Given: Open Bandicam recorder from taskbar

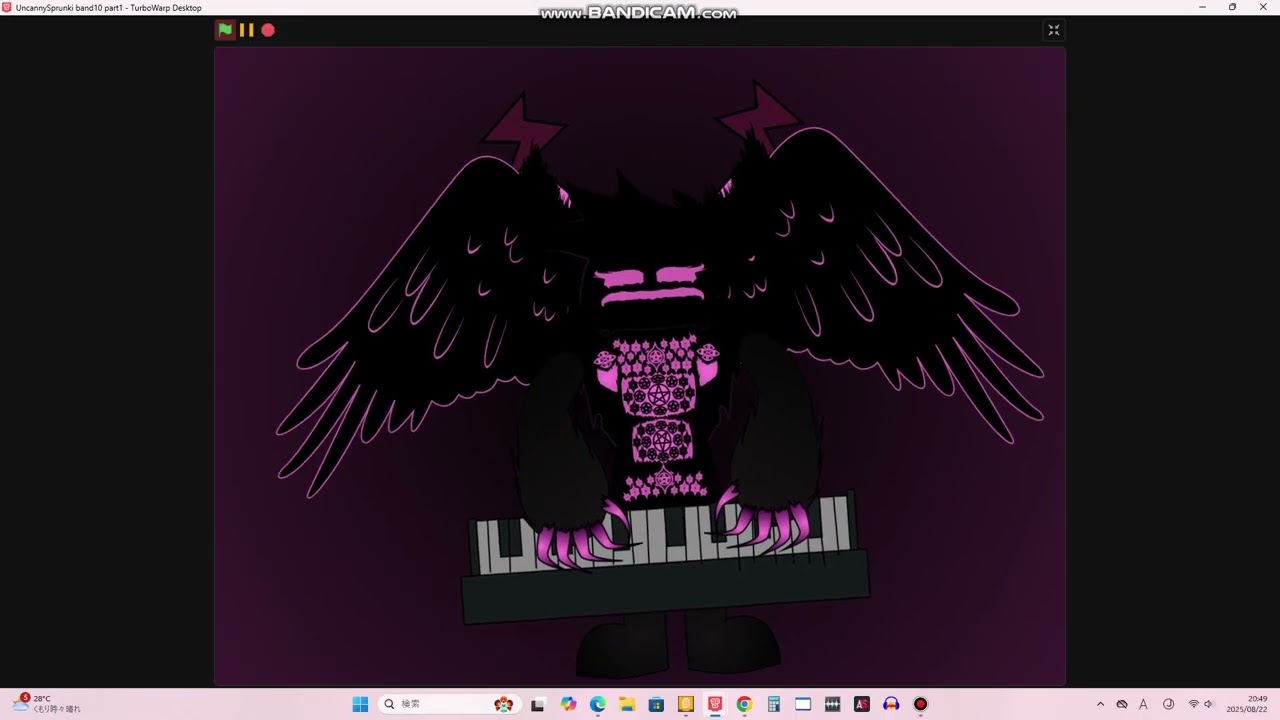Looking at the screenshot, I should [920, 704].
